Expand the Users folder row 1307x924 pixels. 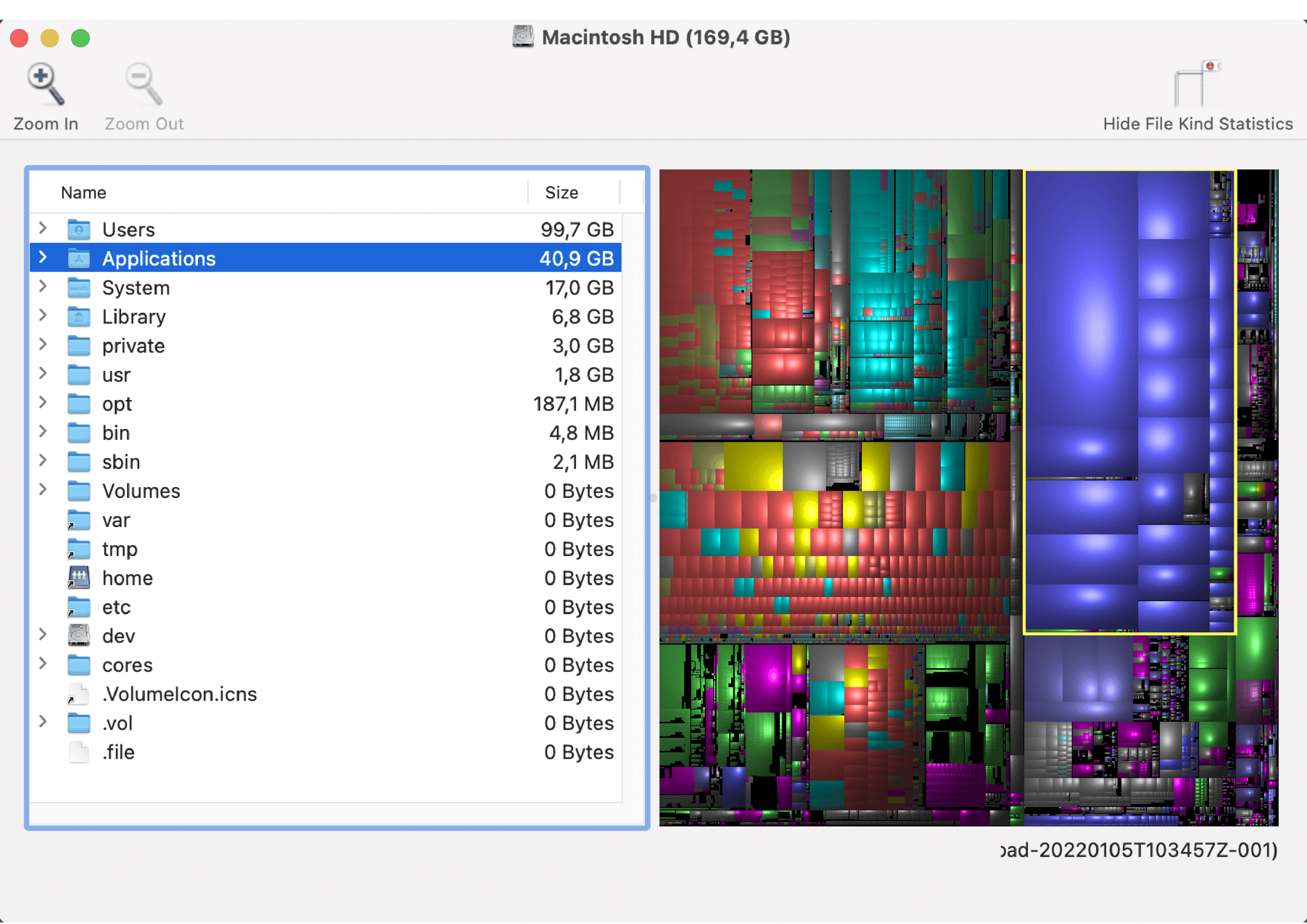43,229
